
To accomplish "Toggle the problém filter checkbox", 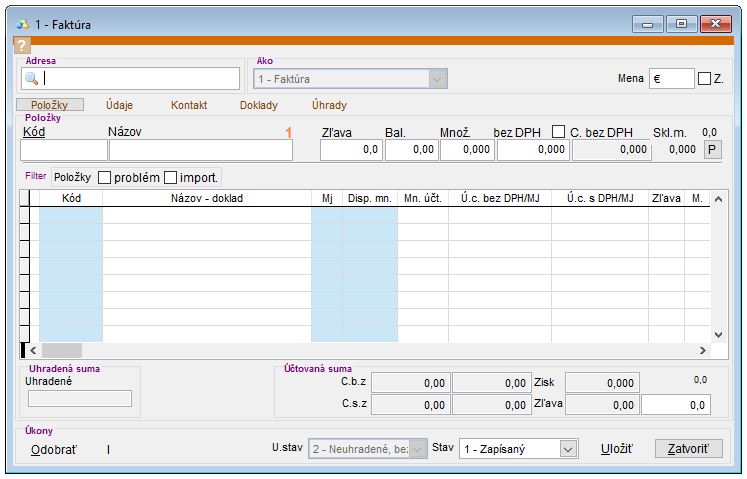I will click(105, 177).
